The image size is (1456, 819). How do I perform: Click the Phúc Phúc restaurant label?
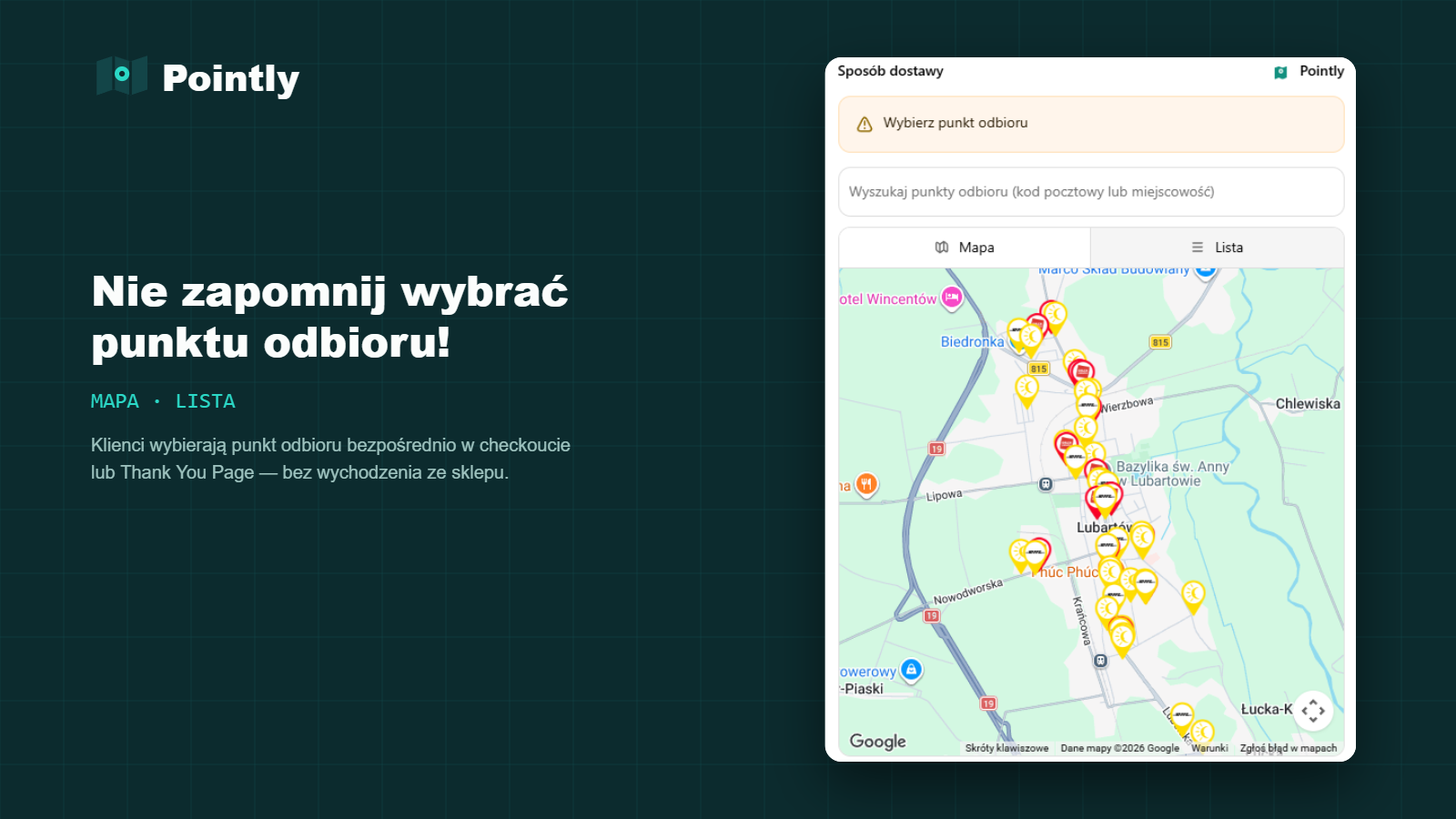pos(1066,572)
